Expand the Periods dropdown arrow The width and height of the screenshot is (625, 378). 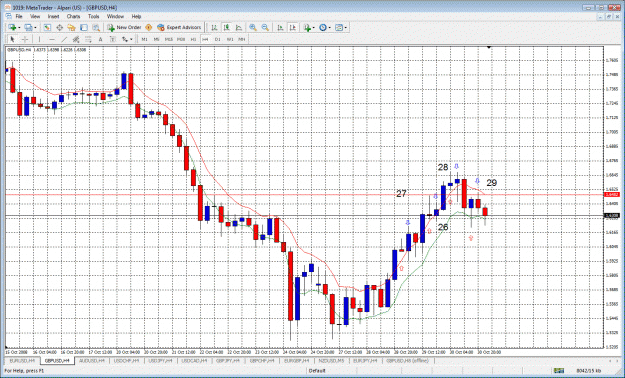tap(329, 28)
